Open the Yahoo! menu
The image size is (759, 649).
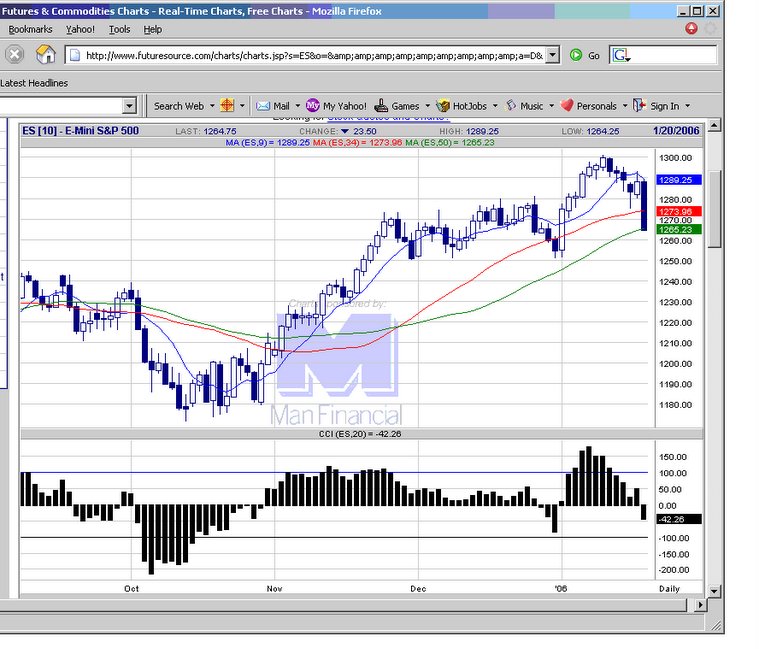click(x=80, y=30)
